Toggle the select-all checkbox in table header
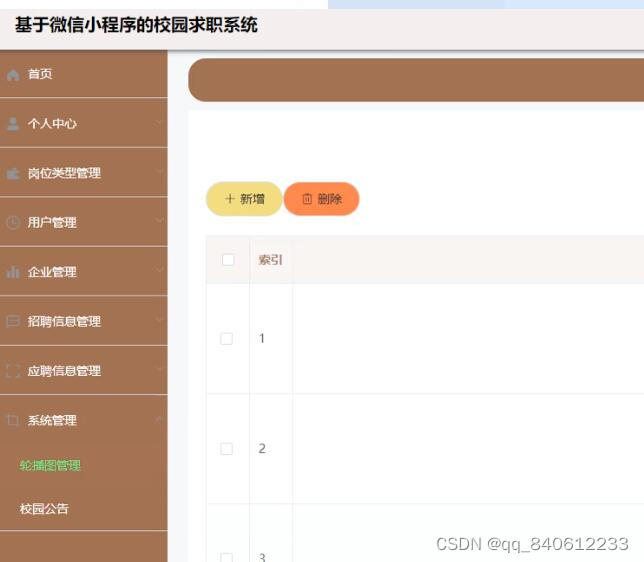Image resolution: width=644 pixels, height=562 pixels. tap(228, 260)
